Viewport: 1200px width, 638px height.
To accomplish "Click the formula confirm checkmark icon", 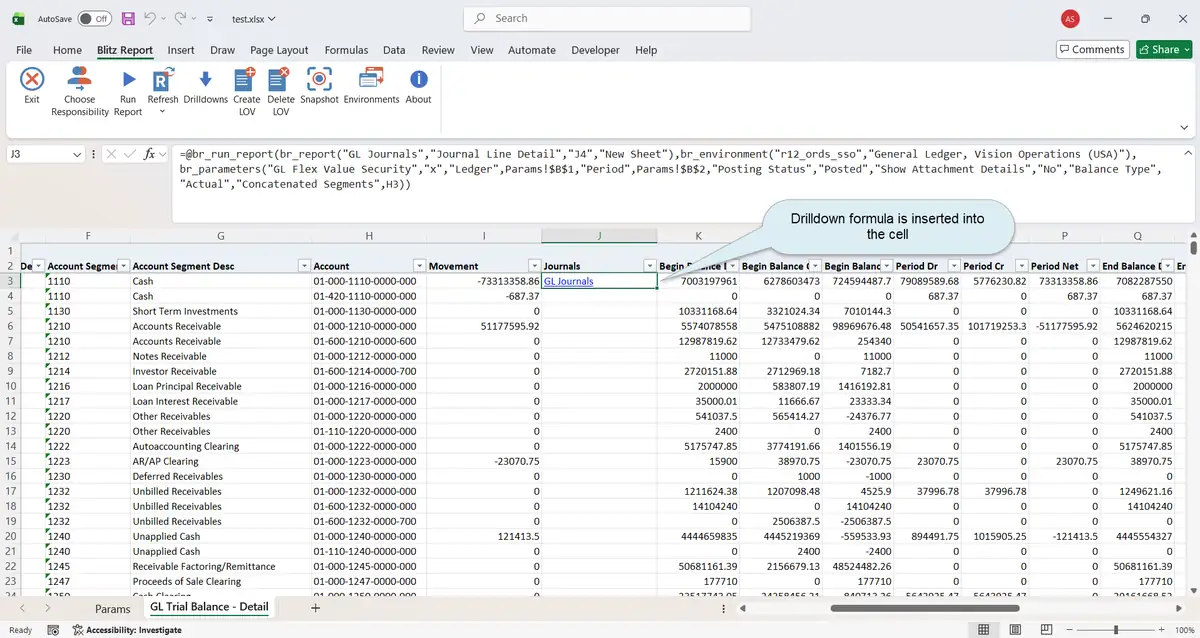I will click(x=130, y=154).
